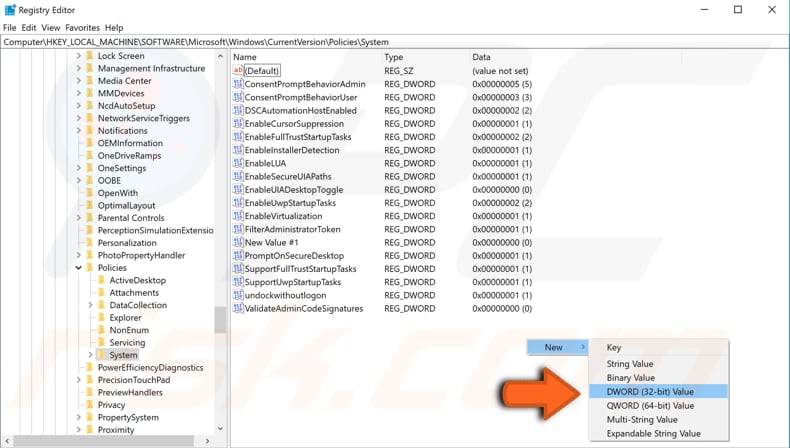Click the tree pane vertical scrollbar thumb
Screen dimensions: 790x448
tap(220, 320)
